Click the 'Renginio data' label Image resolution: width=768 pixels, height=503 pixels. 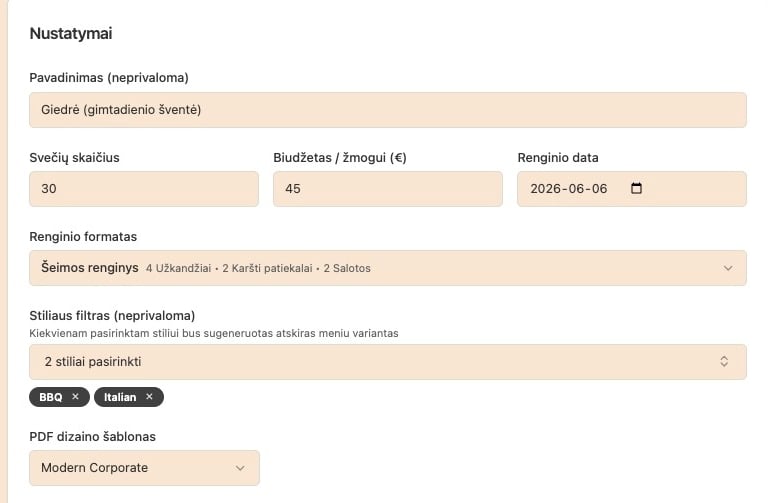click(x=558, y=157)
